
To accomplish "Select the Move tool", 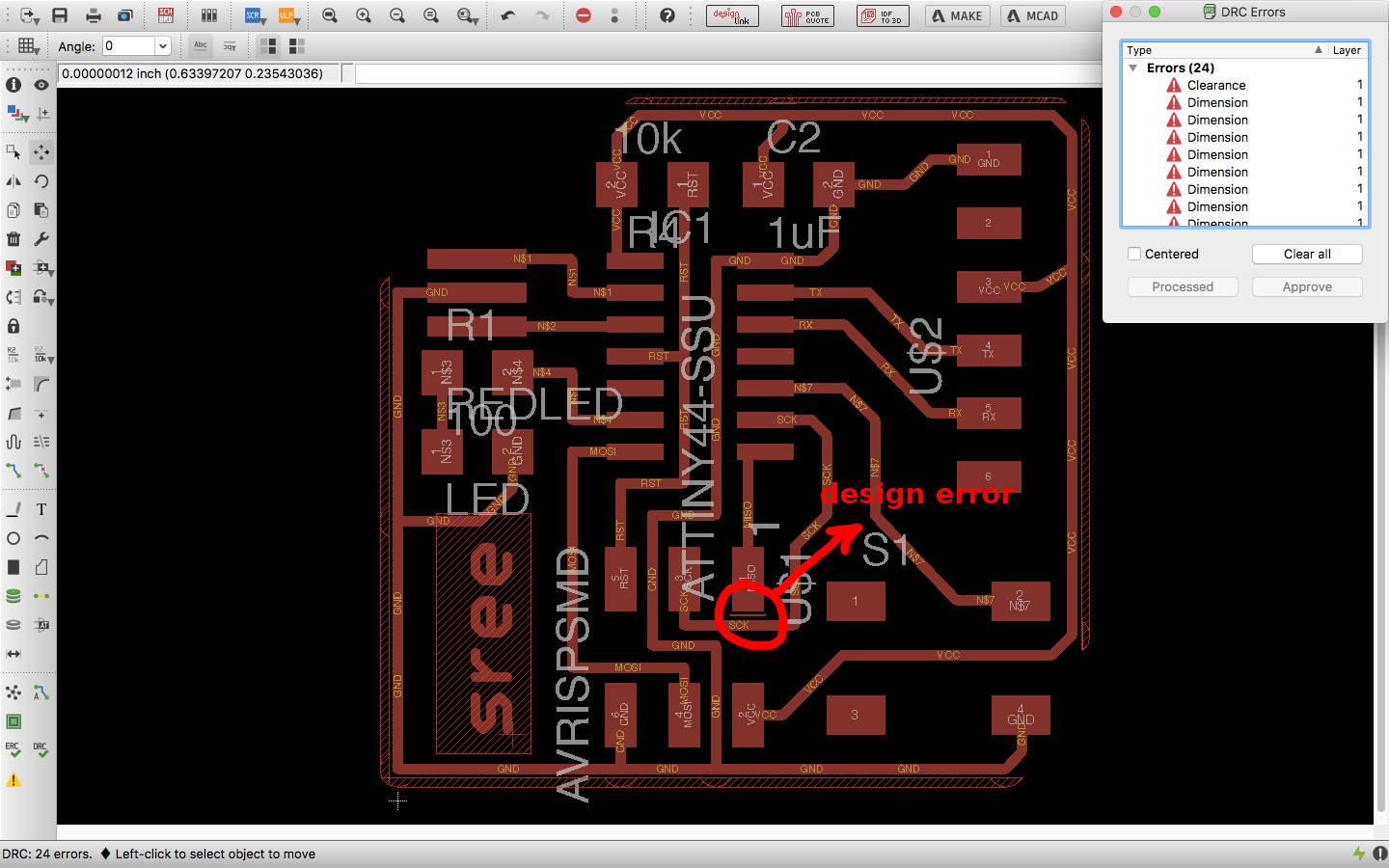I will click(x=41, y=152).
